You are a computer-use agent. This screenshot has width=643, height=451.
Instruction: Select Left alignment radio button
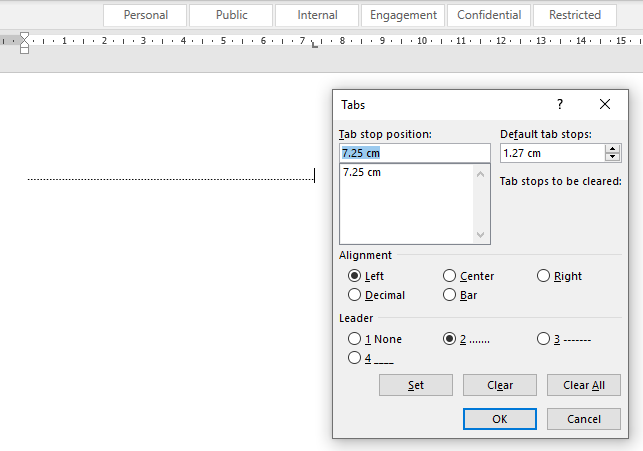pos(355,276)
